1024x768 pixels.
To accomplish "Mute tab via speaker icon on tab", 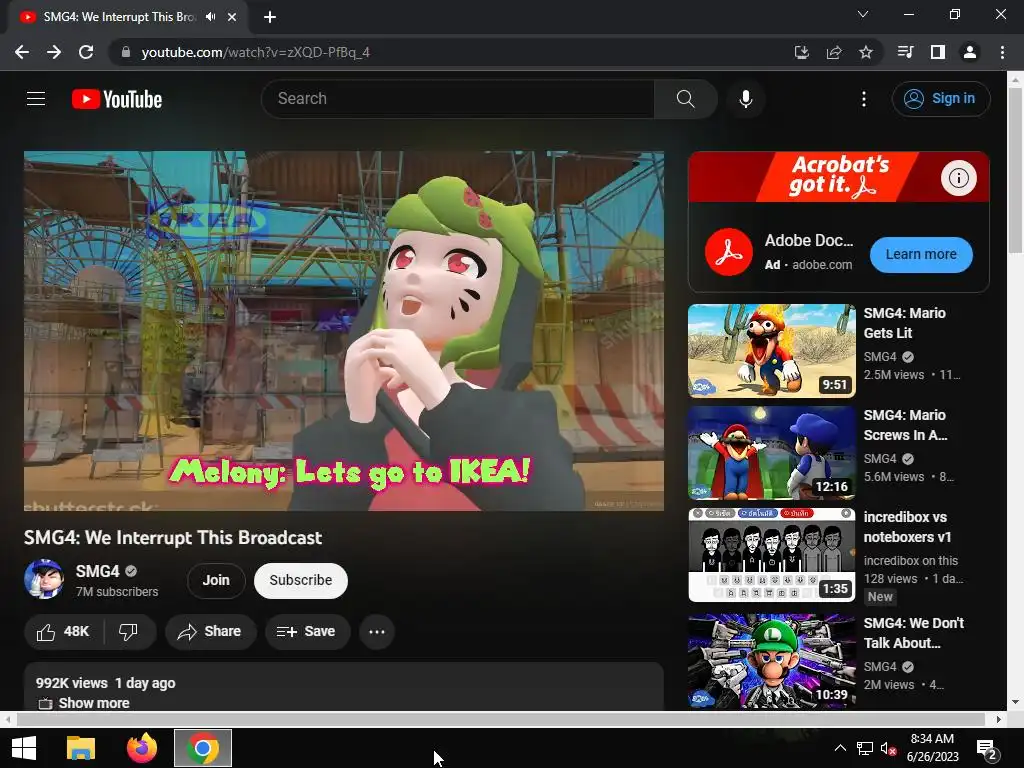I will point(210,17).
